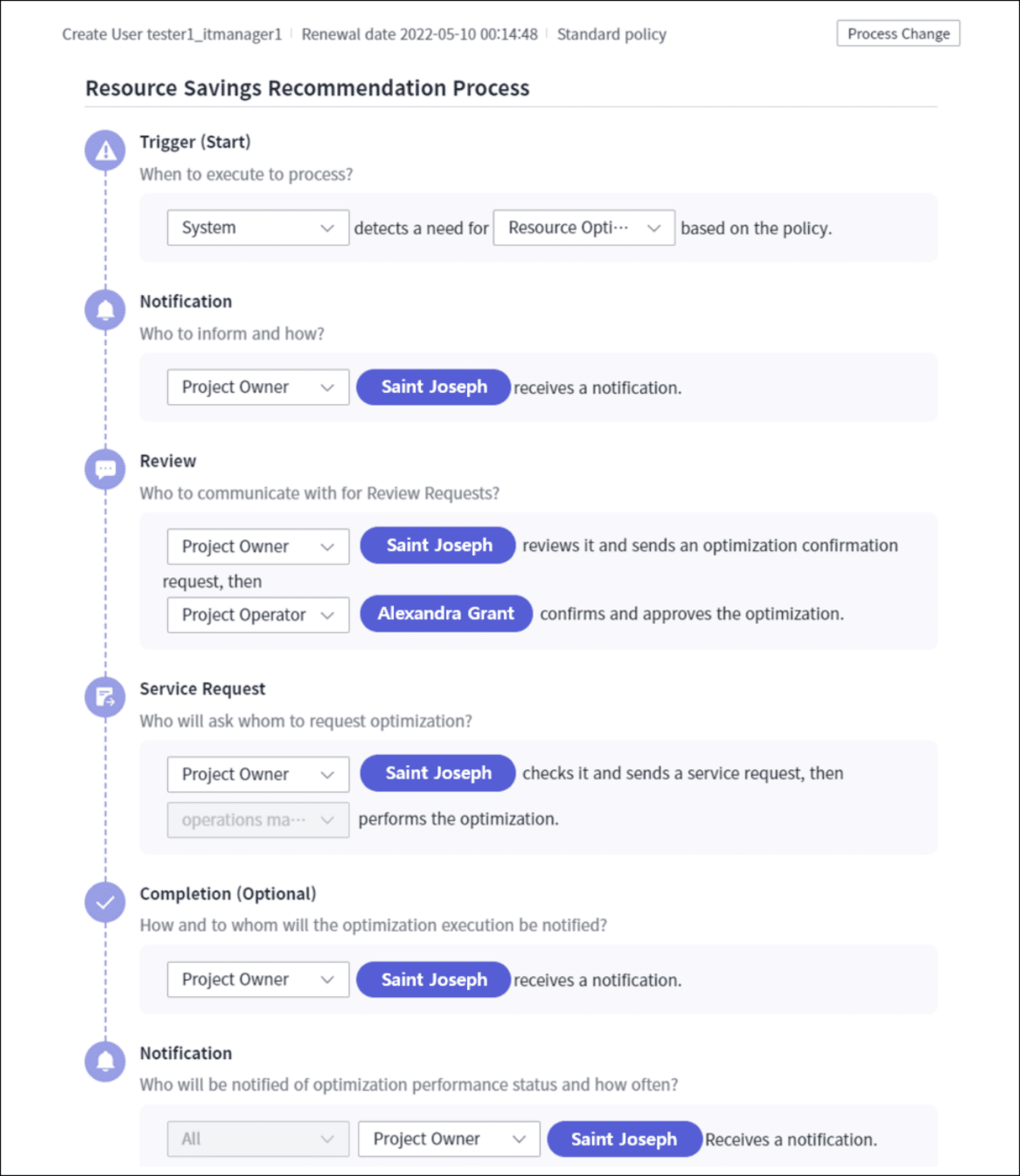Open the Project Owner dropdown under Notification

coord(258,387)
